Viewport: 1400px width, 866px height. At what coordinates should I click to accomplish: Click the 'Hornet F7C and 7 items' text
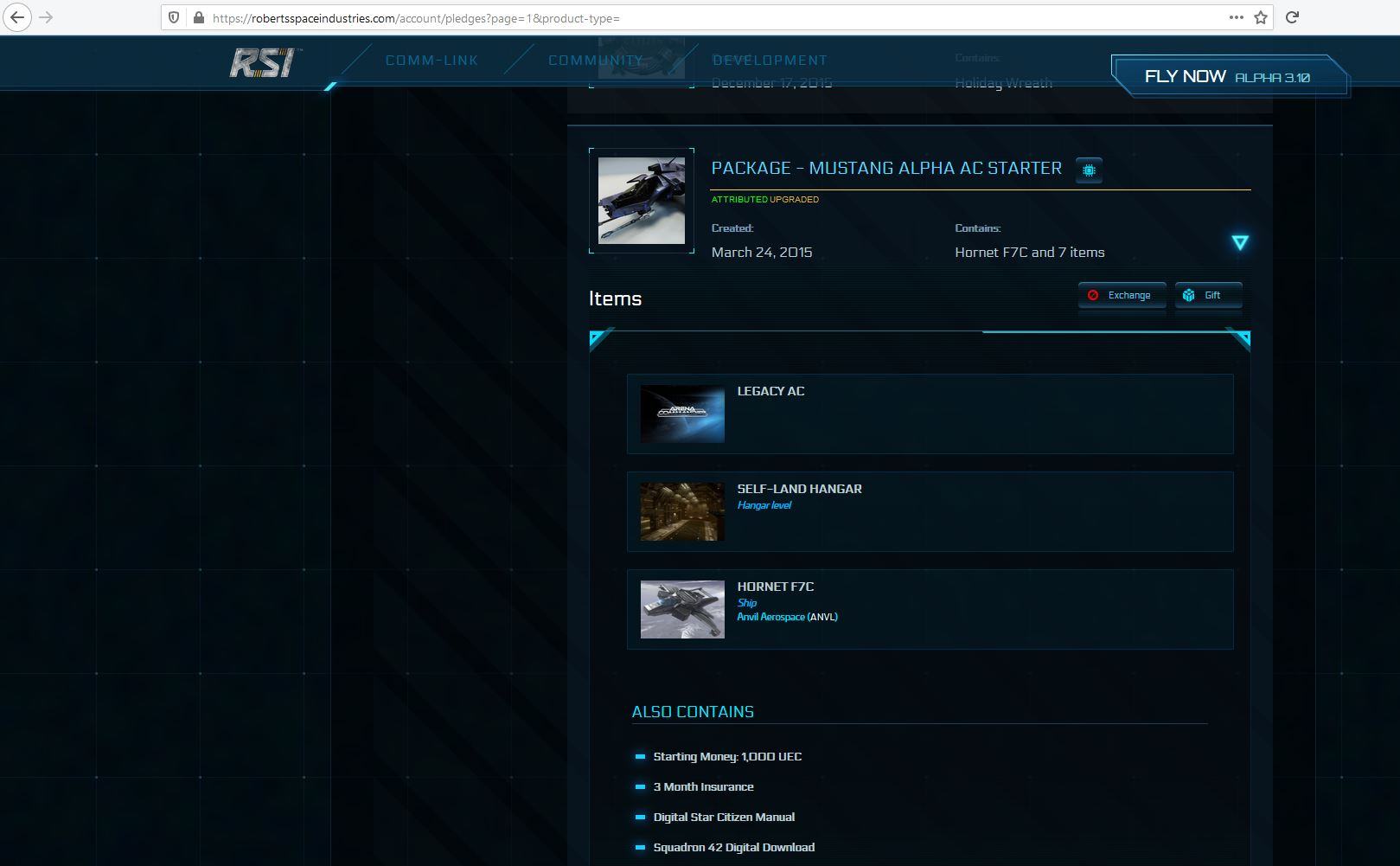pos(1030,253)
